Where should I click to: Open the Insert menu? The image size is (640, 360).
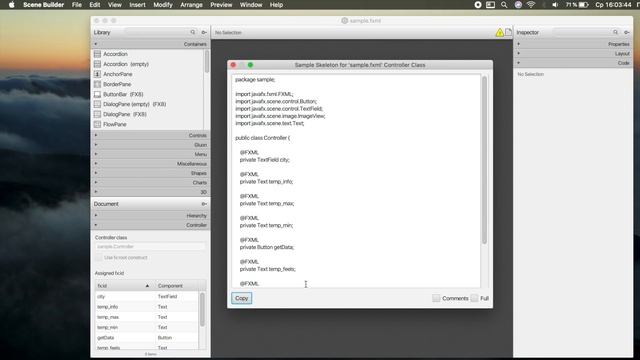pos(137,5)
